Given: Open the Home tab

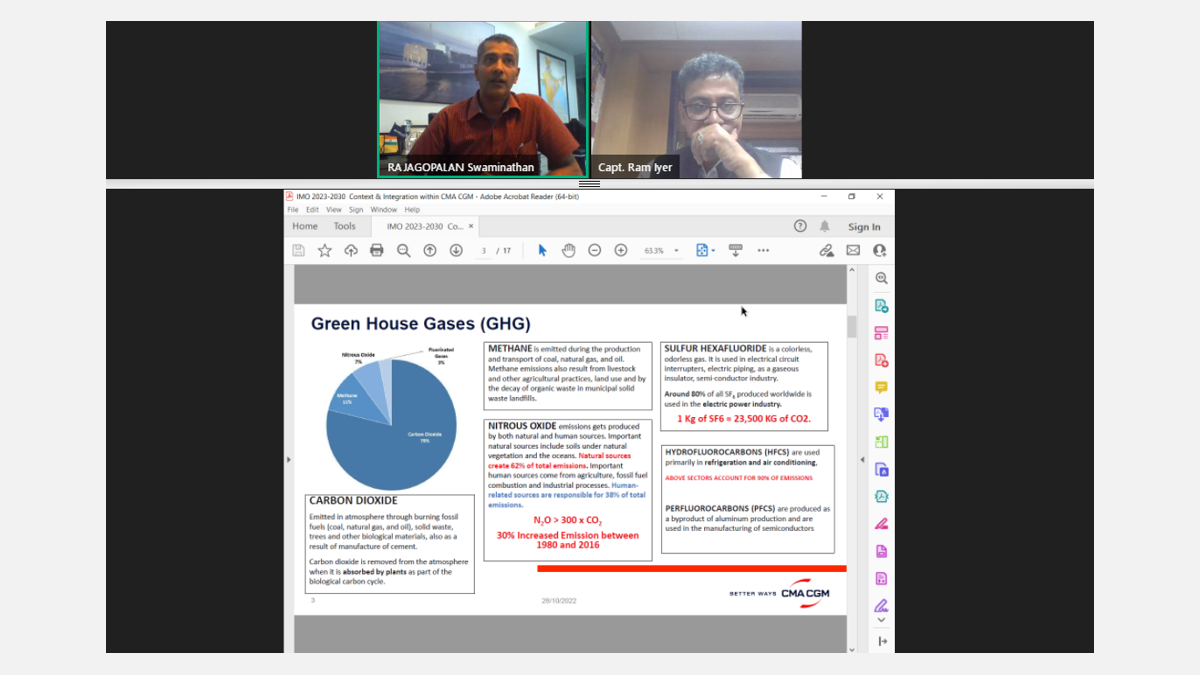Looking at the screenshot, I should [x=305, y=227].
